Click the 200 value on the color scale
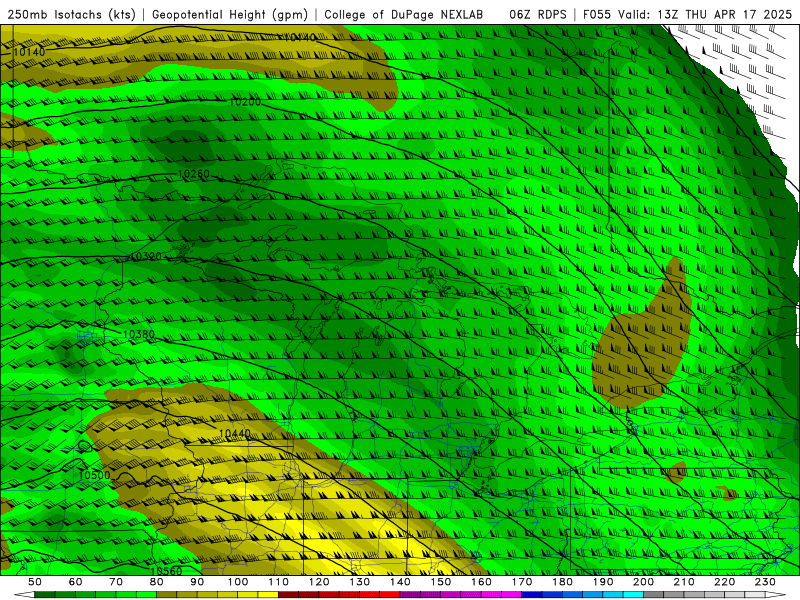The image size is (800, 600). point(643,582)
